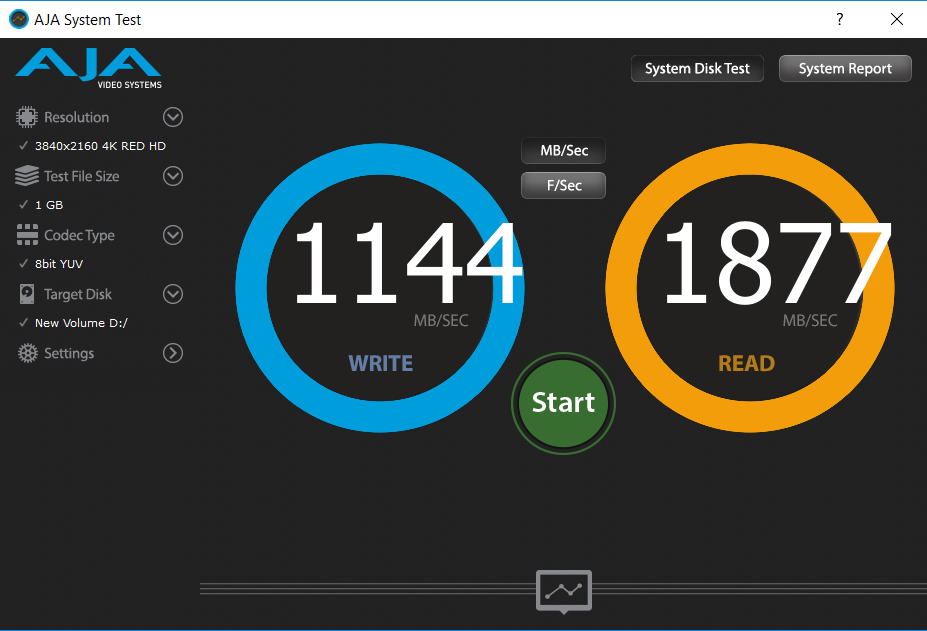Image resolution: width=927 pixels, height=631 pixels.
Task: Start the disk speed test
Action: (563, 403)
